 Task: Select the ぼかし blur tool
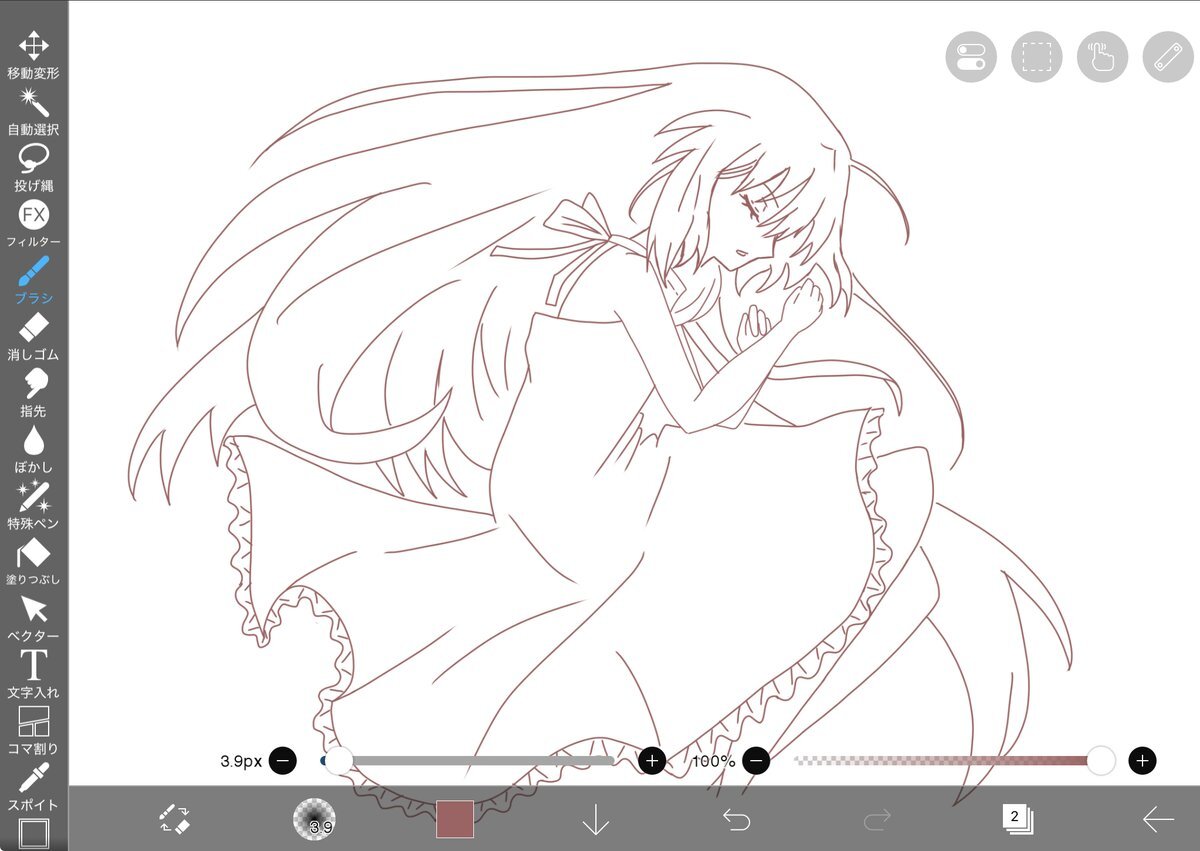click(34, 449)
